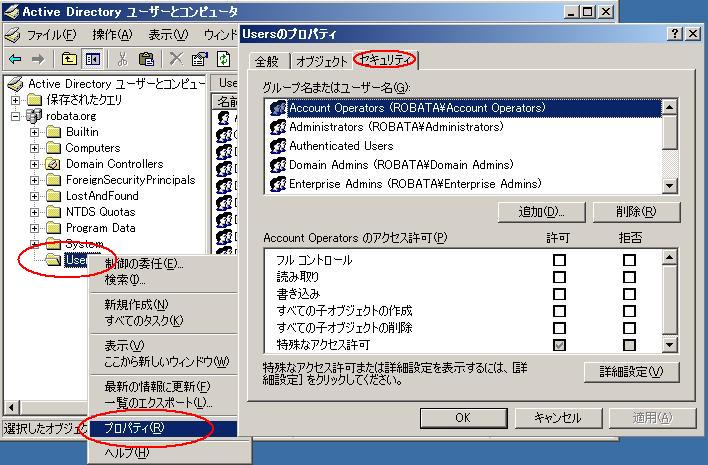The height and width of the screenshot is (465, 708).
Task: Expand the Domain Controllers tree node
Action: coord(34,164)
